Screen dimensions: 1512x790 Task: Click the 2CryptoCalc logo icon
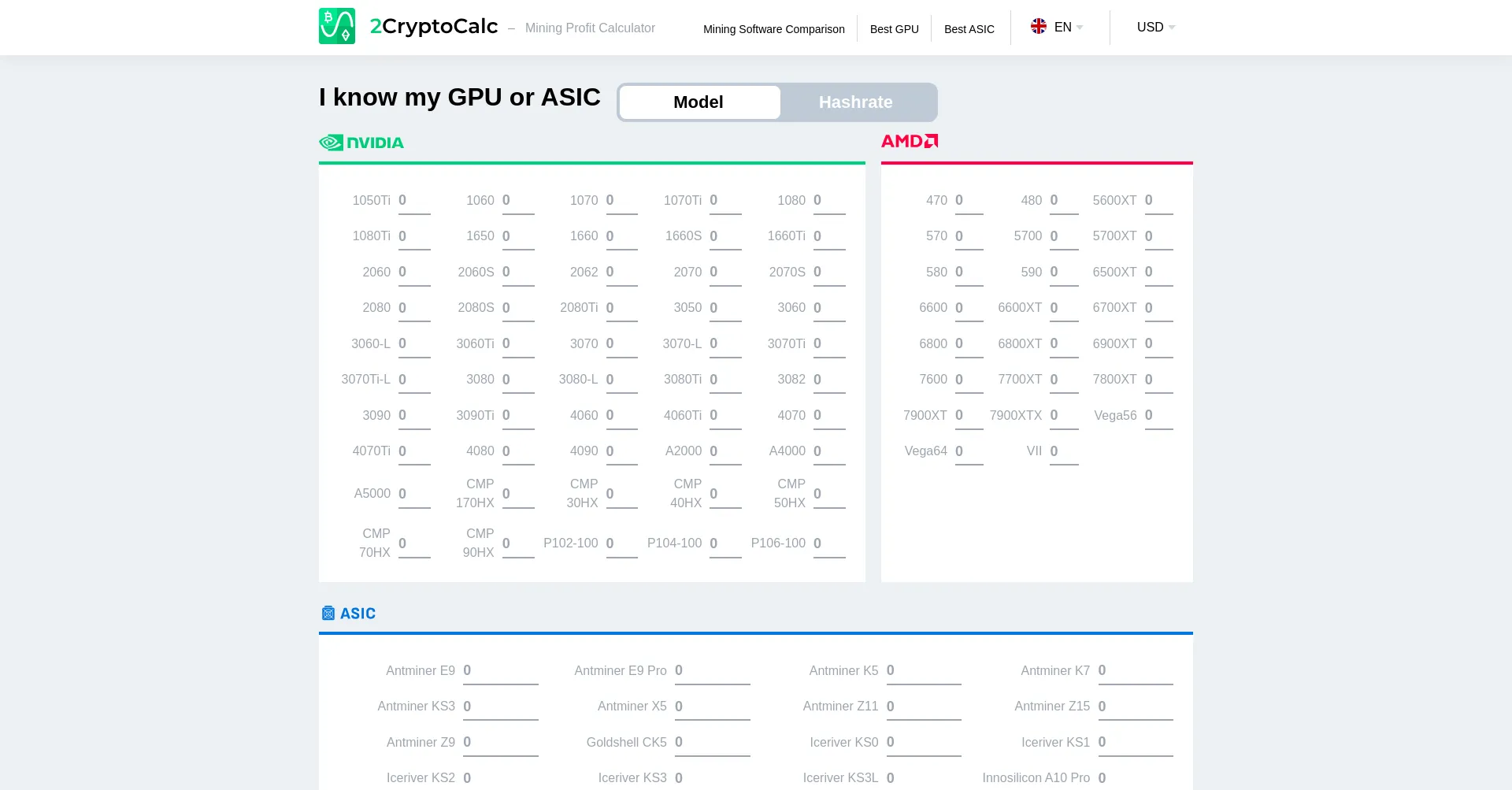click(x=337, y=26)
